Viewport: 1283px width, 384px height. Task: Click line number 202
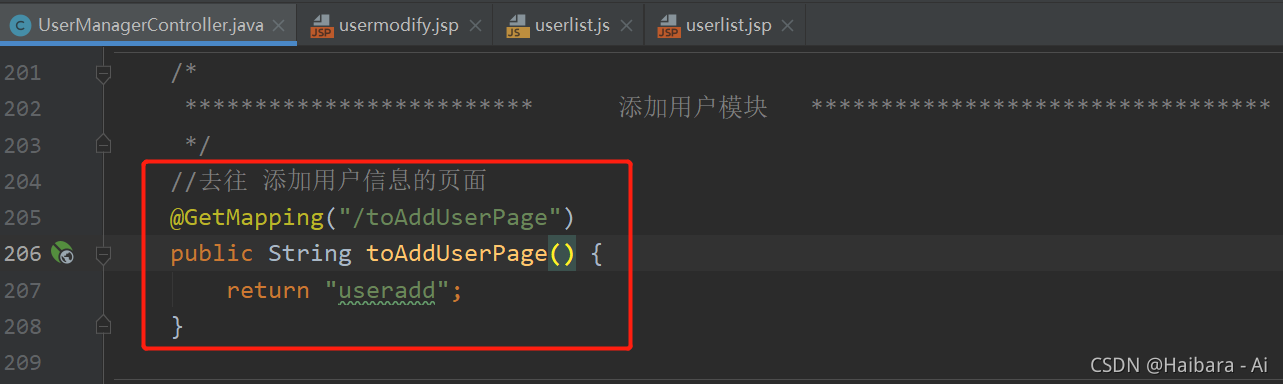(22, 109)
